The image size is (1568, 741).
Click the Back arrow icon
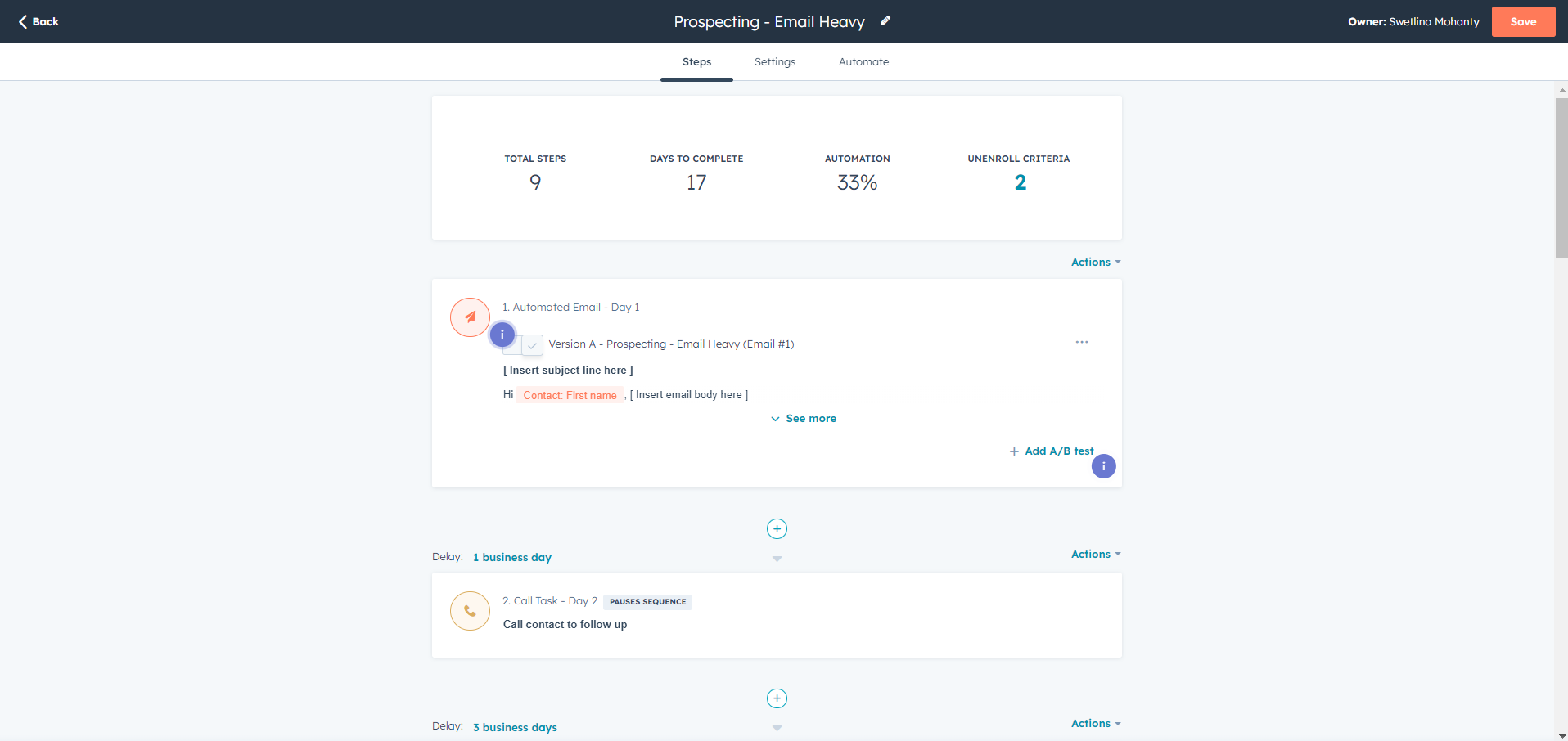23,21
